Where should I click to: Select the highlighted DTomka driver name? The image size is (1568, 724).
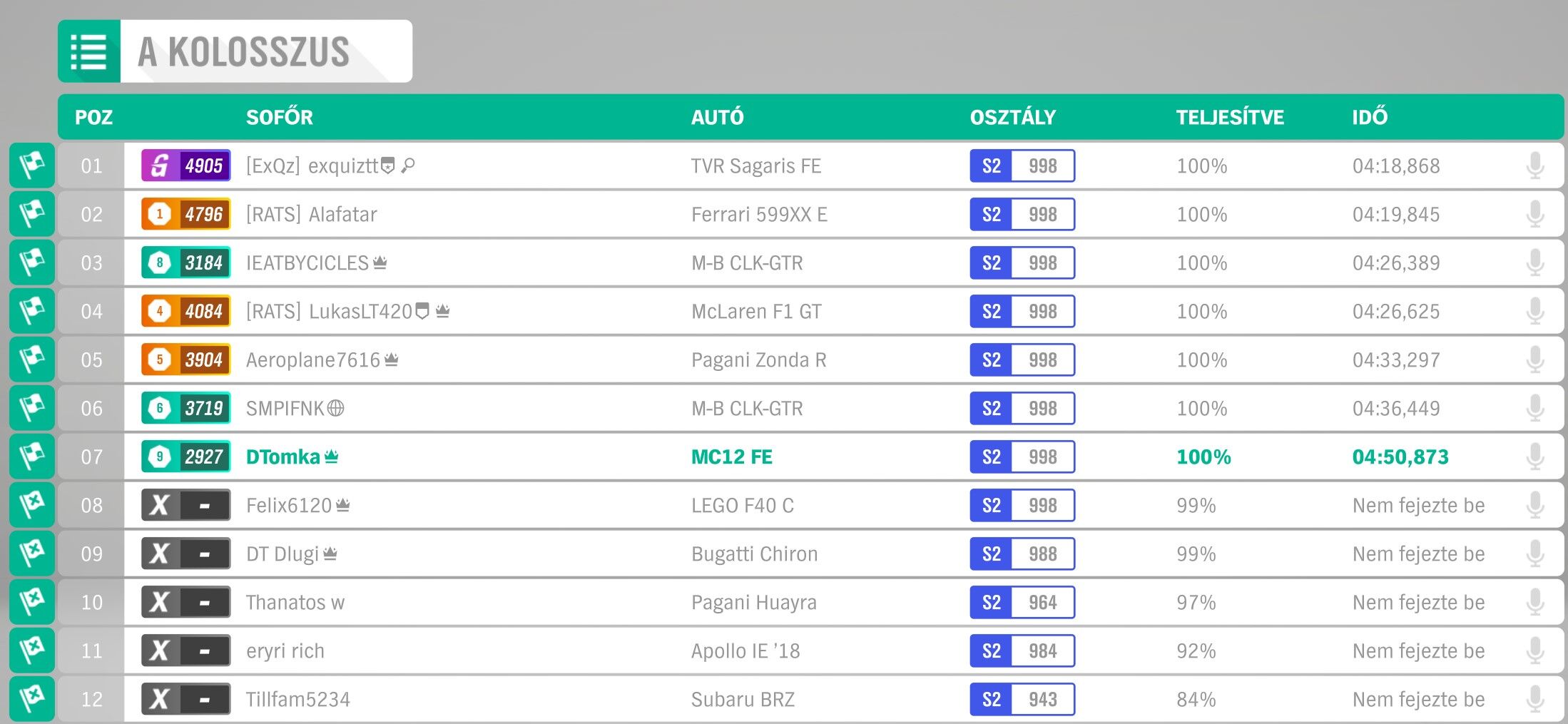point(283,457)
